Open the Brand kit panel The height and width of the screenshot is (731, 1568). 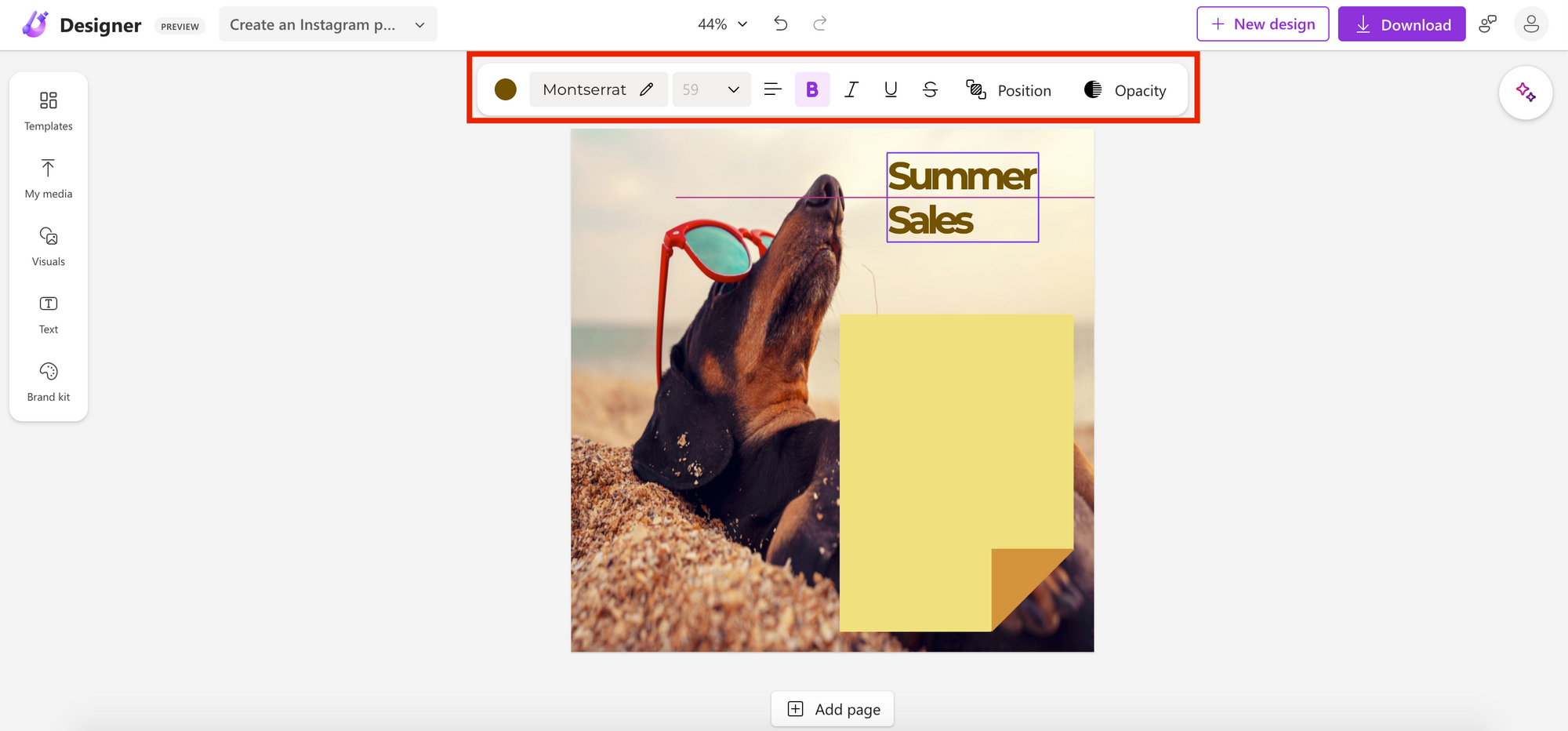48,382
